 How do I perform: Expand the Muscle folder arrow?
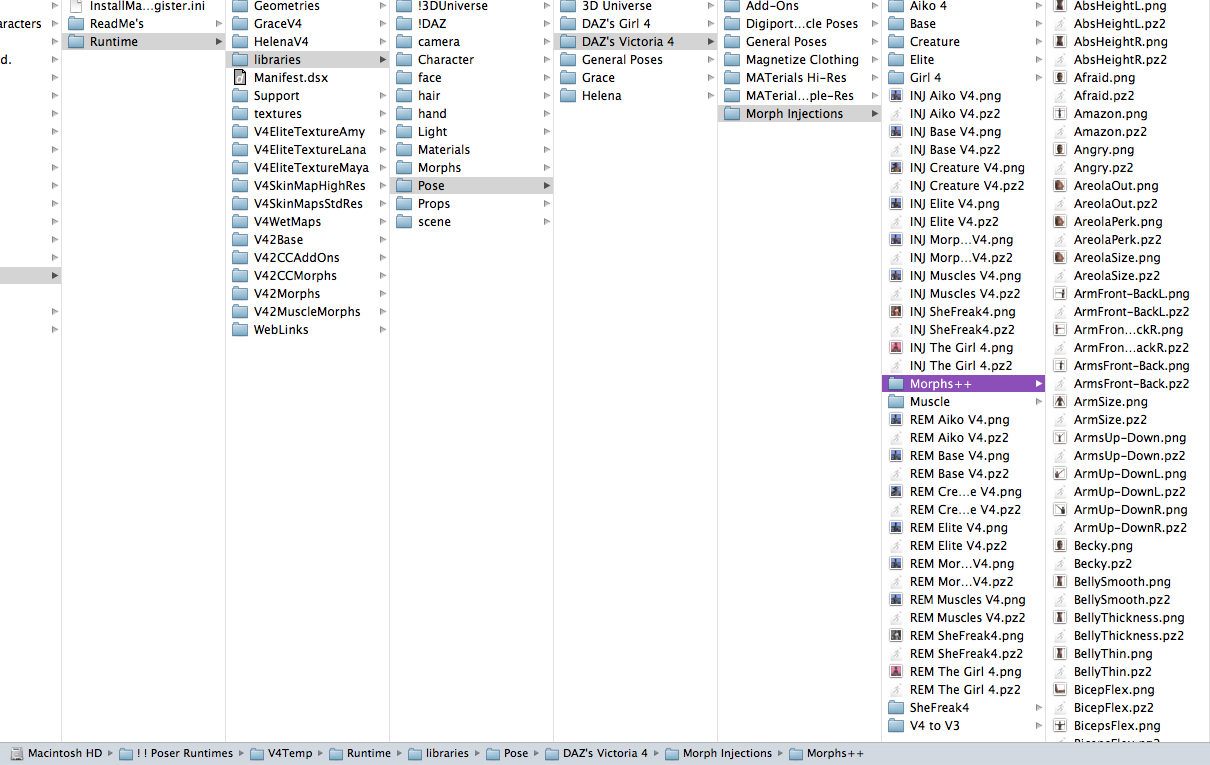click(1039, 402)
